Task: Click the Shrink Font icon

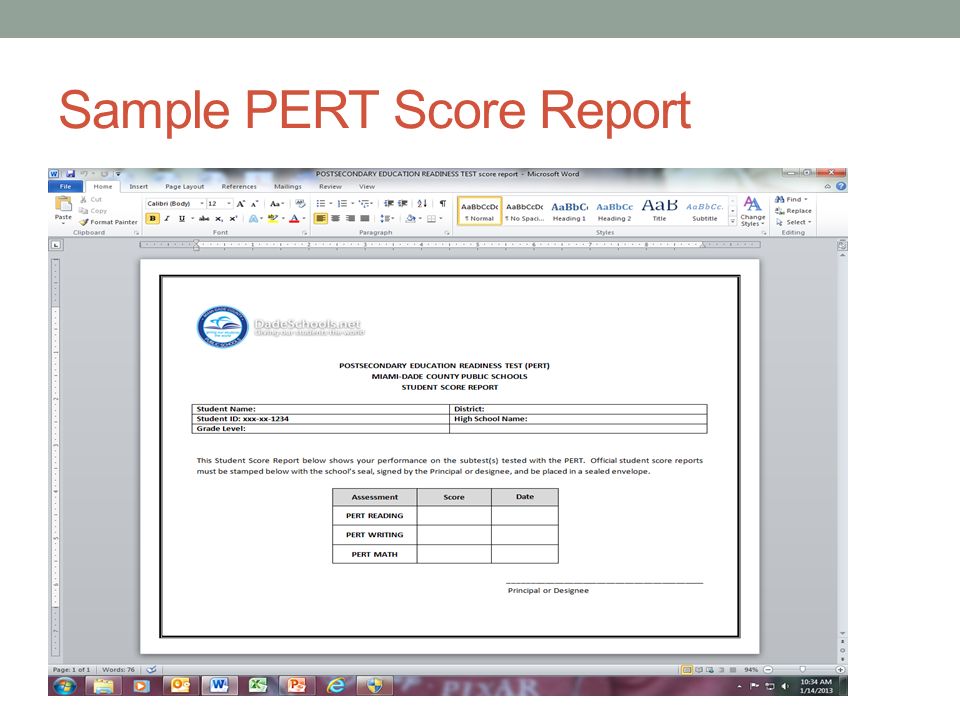Action: [x=255, y=204]
